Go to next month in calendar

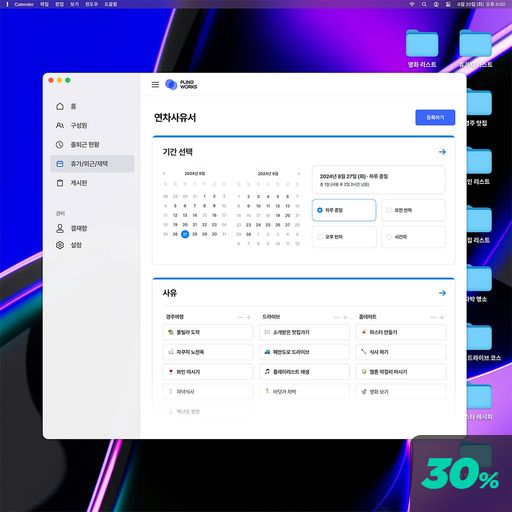click(298, 174)
